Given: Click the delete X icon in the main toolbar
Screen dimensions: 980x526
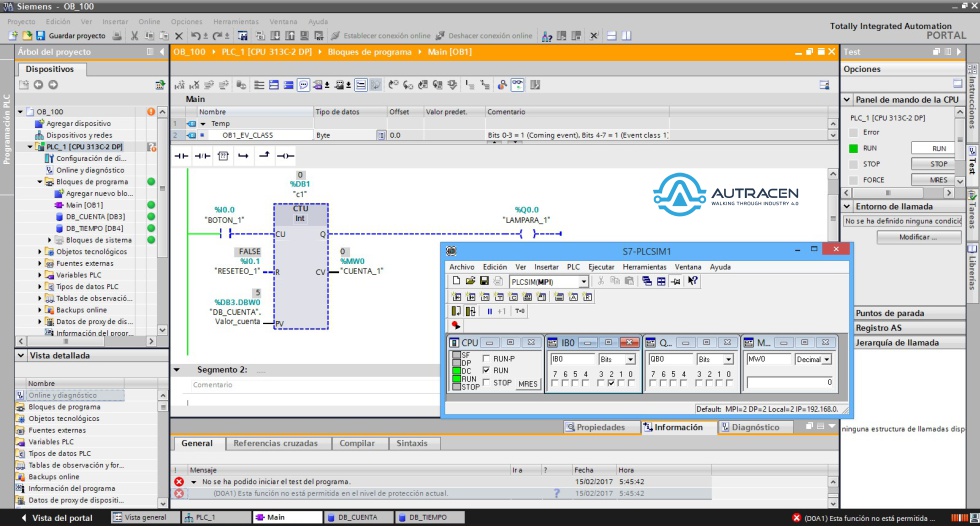Looking at the screenshot, I should coord(179,36).
